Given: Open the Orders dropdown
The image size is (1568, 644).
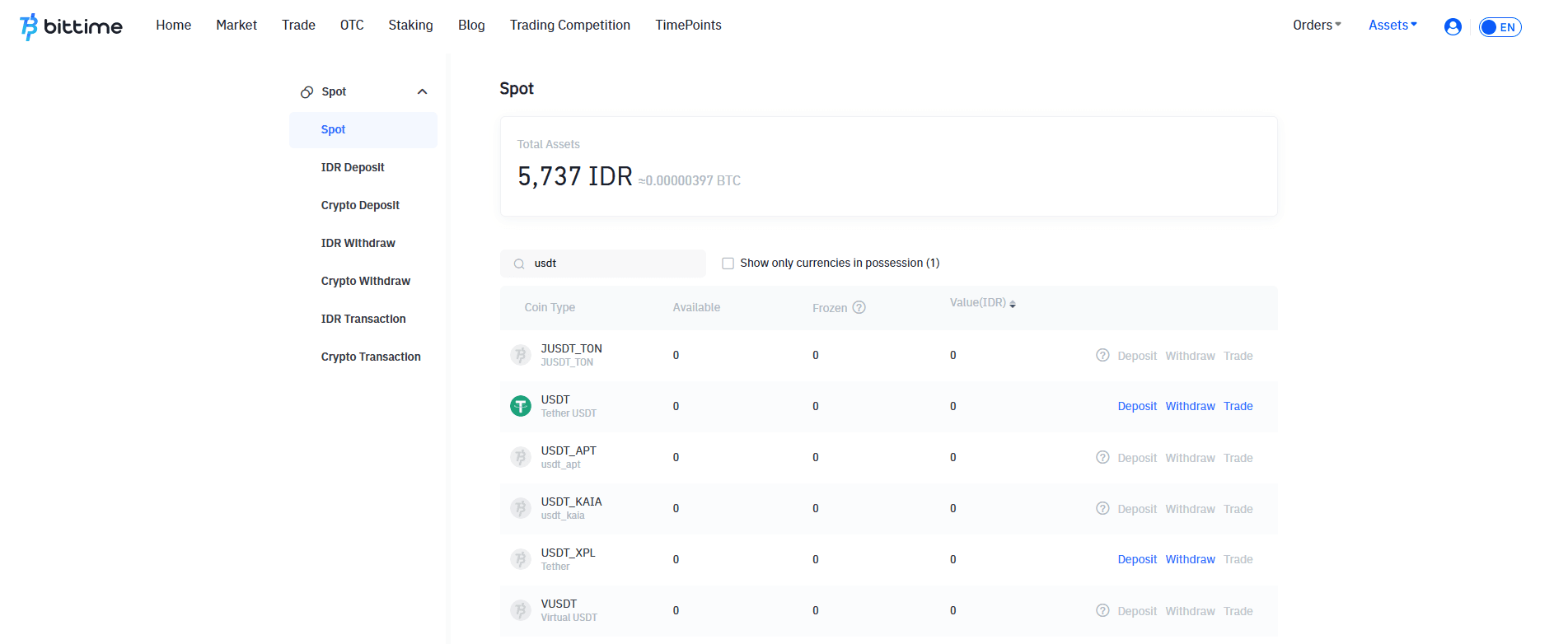Looking at the screenshot, I should (x=1317, y=26).
